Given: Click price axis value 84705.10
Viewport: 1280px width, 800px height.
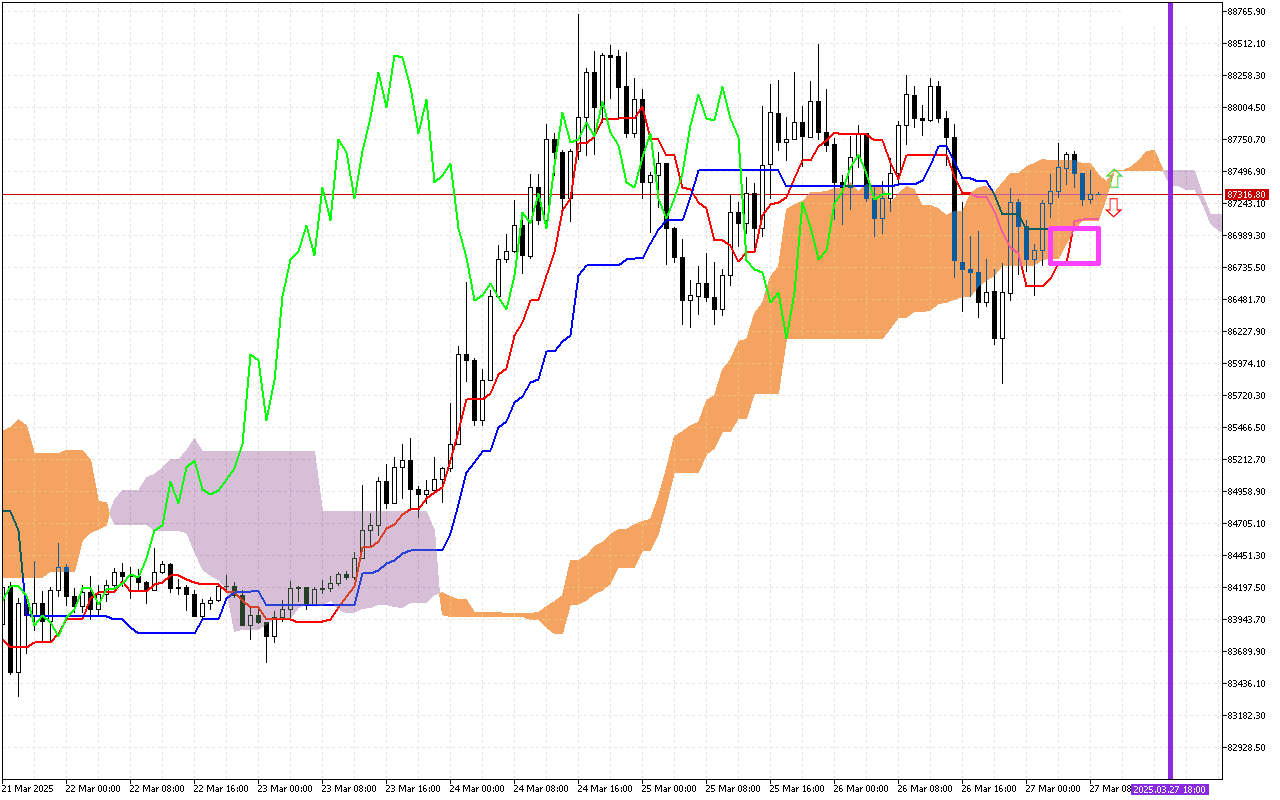Looking at the screenshot, I should [1246, 524].
